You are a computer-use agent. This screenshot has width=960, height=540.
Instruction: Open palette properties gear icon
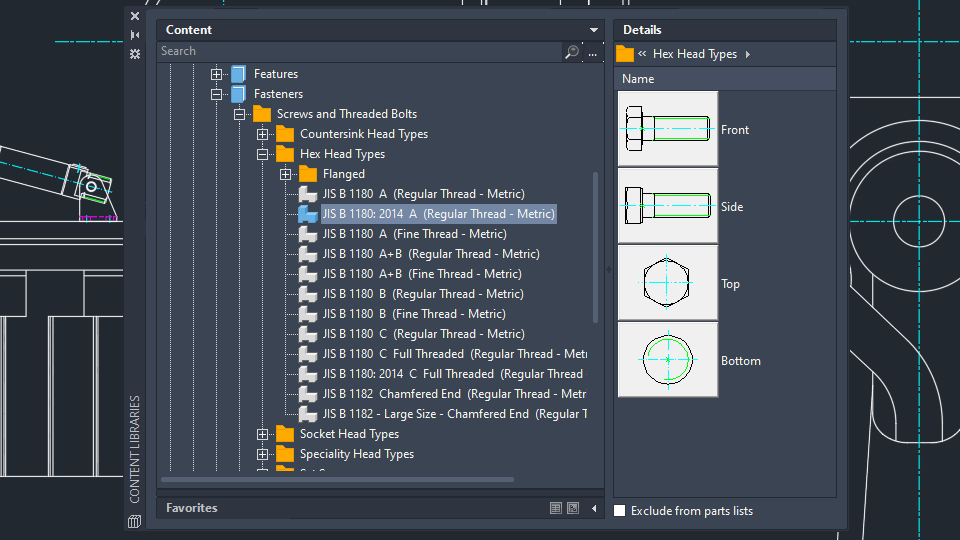tap(135, 54)
